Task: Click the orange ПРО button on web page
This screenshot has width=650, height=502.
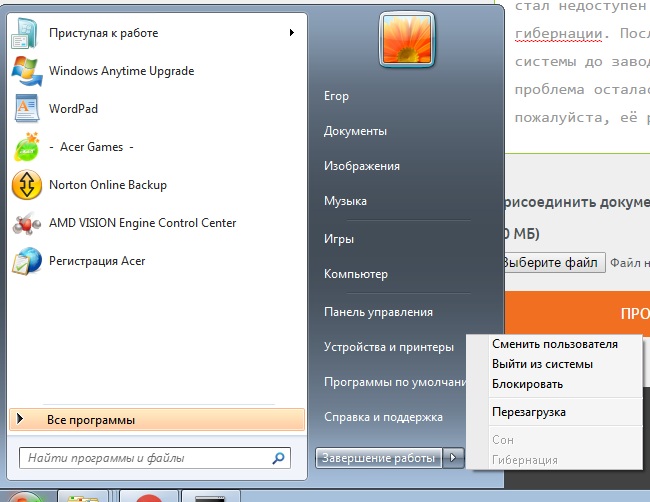Action: [x=578, y=313]
